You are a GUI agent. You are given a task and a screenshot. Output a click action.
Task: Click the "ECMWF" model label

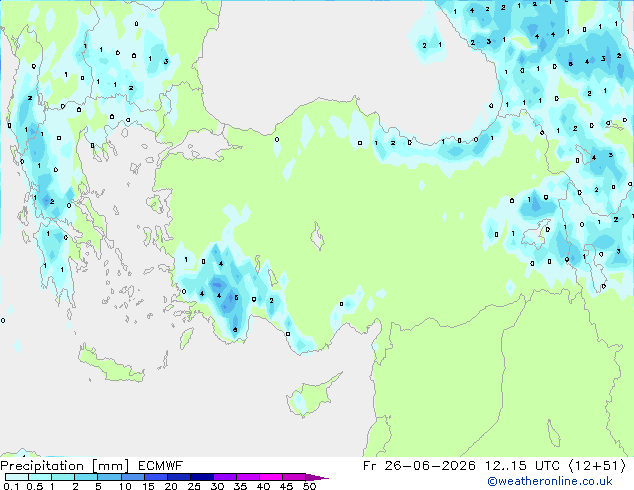(161, 466)
